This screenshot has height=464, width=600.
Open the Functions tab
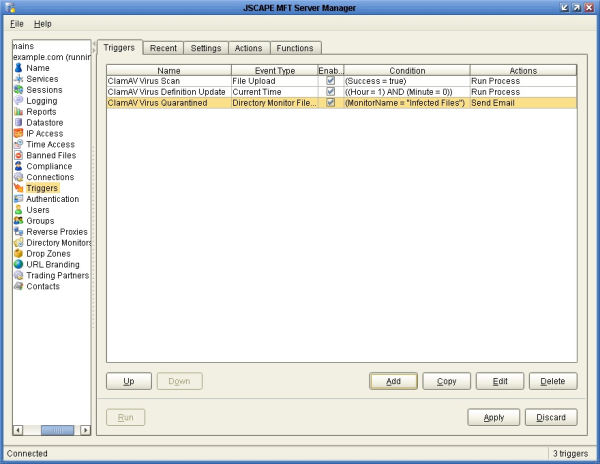295,48
